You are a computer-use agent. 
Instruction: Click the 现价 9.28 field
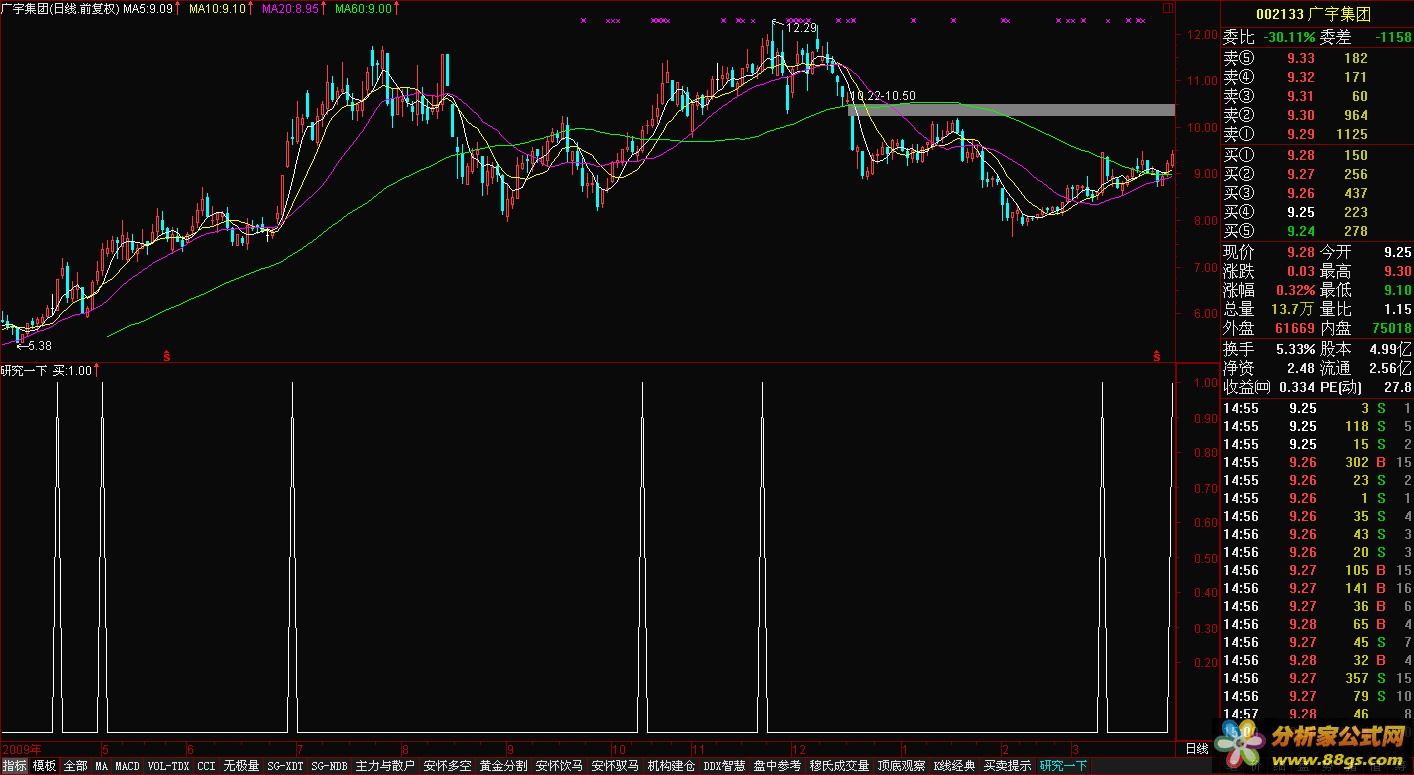(1268, 252)
